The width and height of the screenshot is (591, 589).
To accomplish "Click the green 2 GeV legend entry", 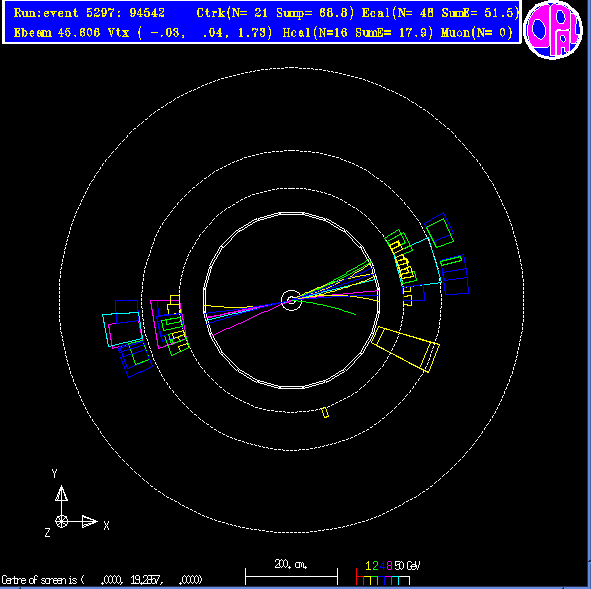I will pos(375,566).
